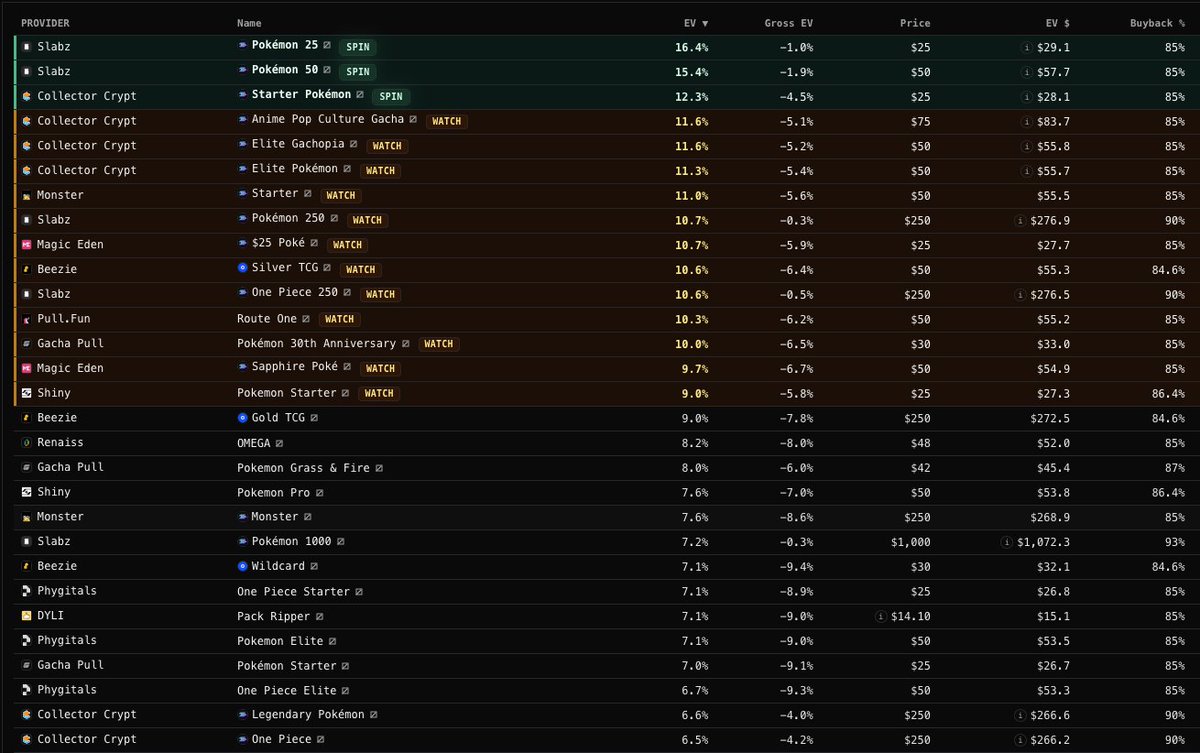Image resolution: width=1200 pixels, height=753 pixels.
Task: Select the 87% buyback cell
Action: 1174,468
